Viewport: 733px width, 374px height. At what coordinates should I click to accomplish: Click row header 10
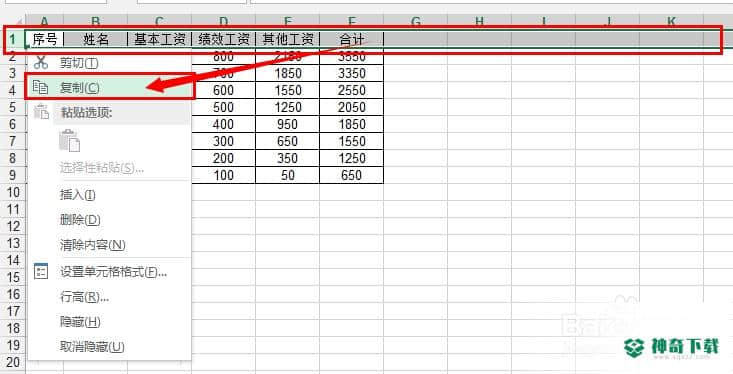13,192
